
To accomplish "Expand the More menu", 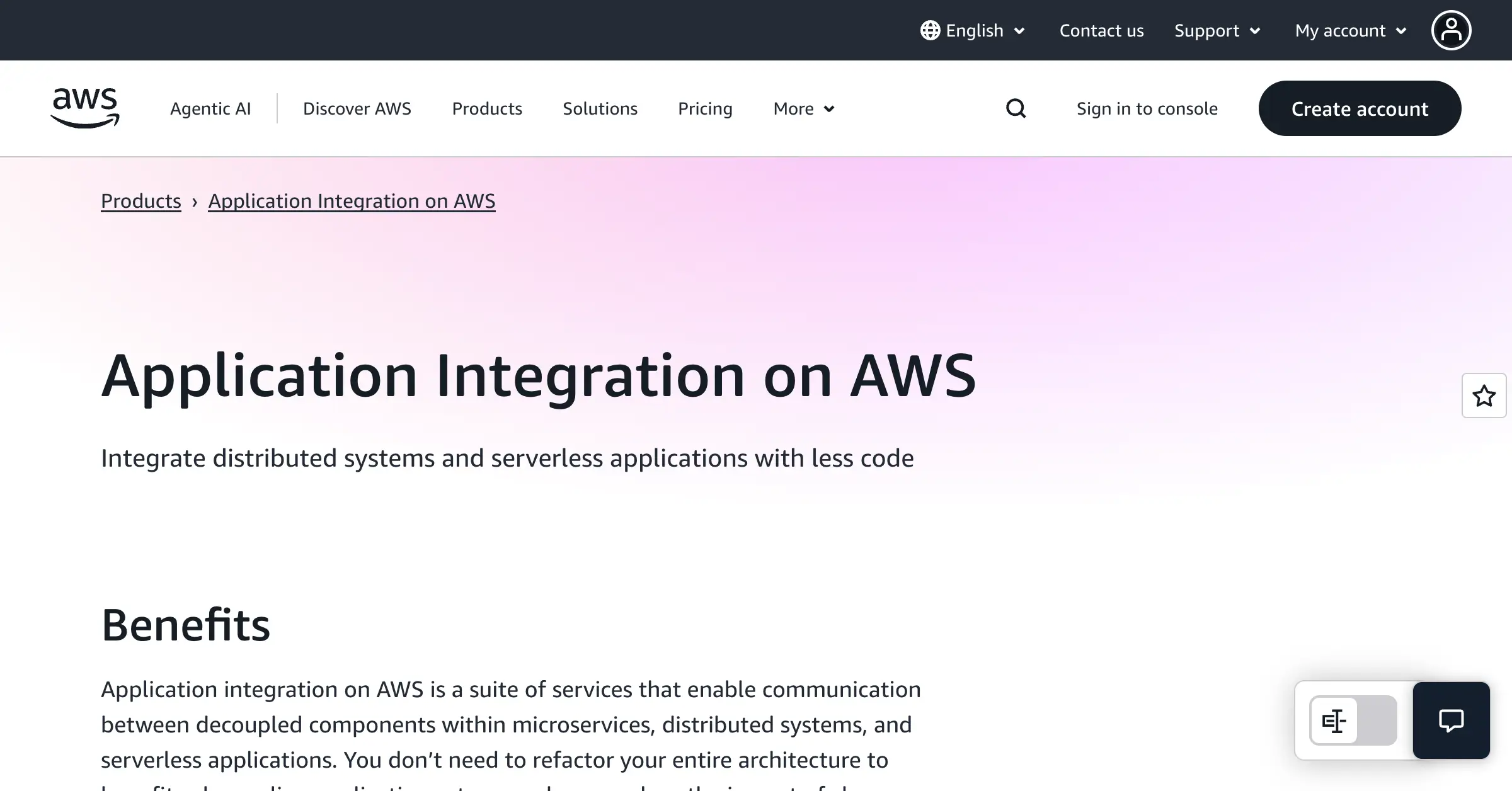I will pos(804,108).
